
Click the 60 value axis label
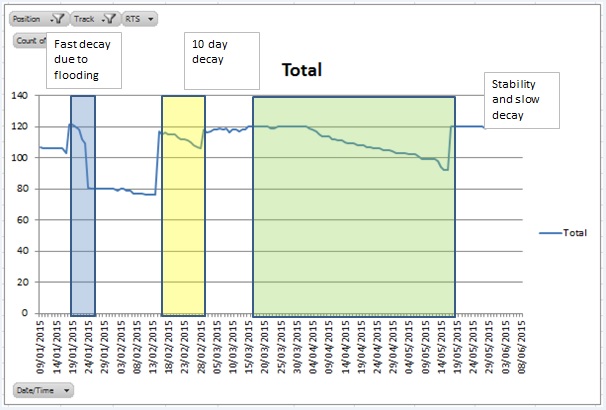(x=22, y=220)
